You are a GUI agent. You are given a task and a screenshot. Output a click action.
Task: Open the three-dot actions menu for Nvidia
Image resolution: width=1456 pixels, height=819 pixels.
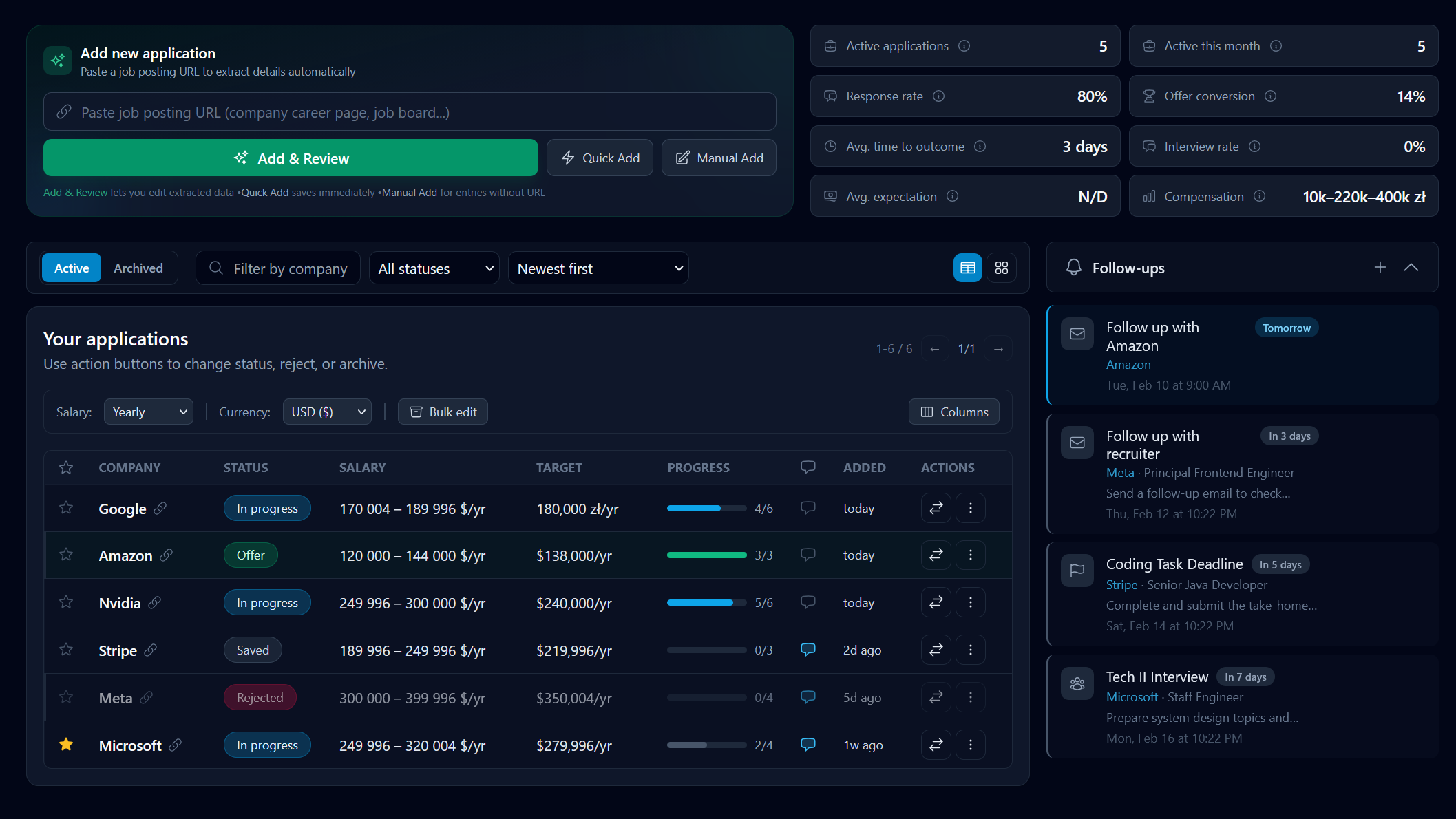click(971, 602)
